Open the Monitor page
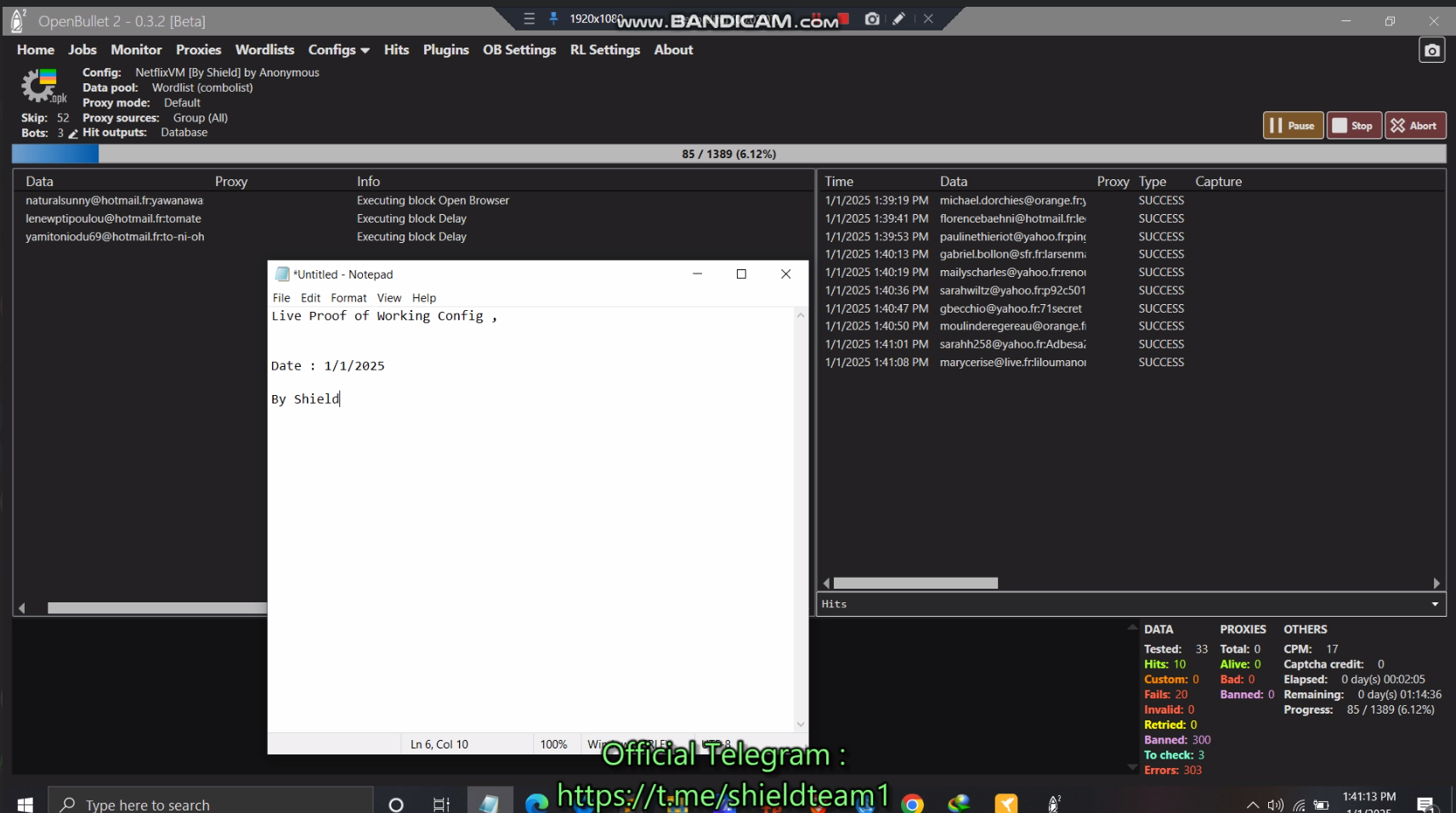1456x813 pixels. tap(136, 50)
